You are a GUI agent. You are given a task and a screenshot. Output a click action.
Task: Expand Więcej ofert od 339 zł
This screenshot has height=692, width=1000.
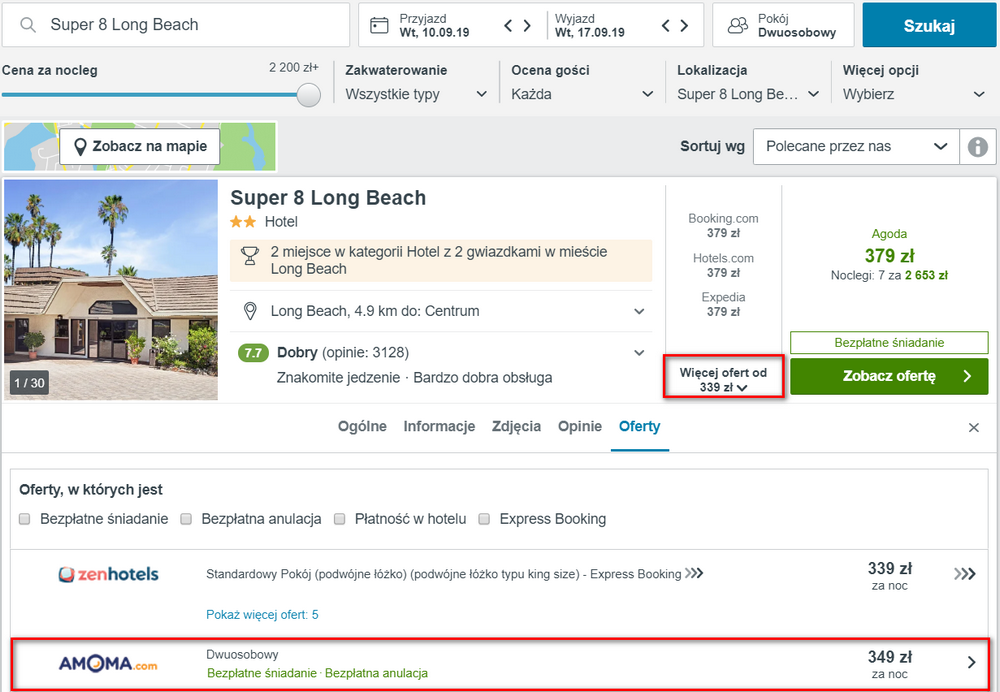pos(723,379)
